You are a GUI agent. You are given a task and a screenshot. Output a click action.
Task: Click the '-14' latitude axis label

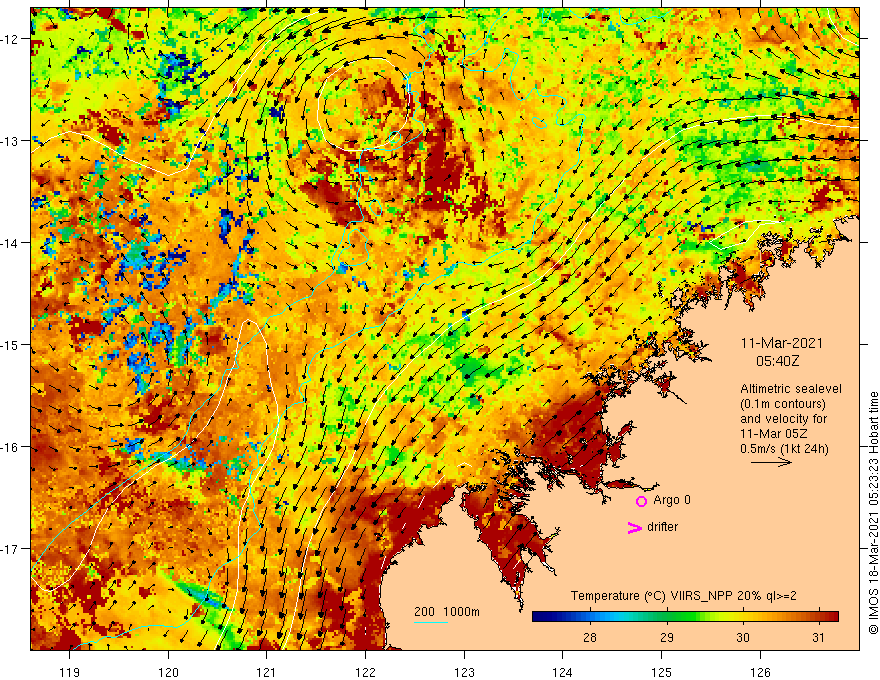[x=11, y=243]
